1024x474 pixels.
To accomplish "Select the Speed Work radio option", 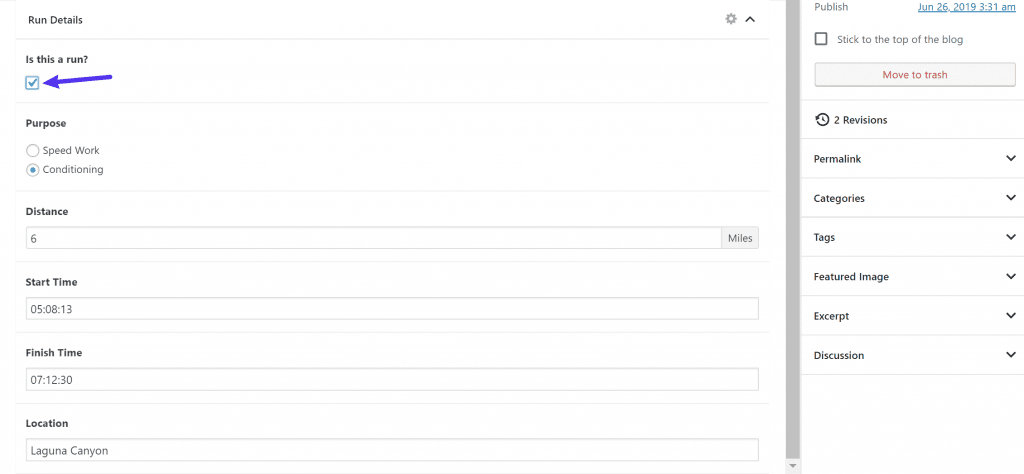I will tap(33, 150).
